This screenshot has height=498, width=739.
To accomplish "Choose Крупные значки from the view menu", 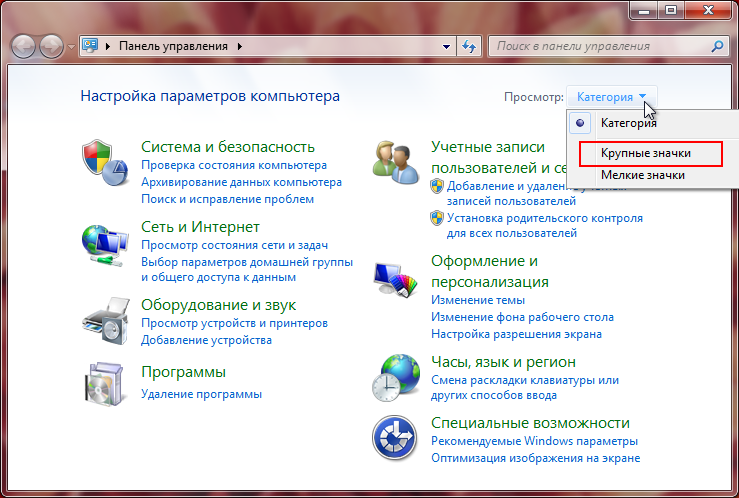I will (x=646, y=153).
